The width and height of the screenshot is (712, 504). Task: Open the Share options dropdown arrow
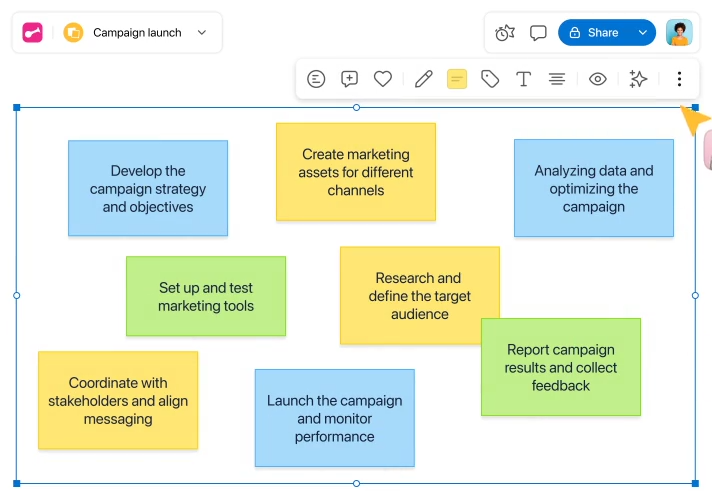click(642, 33)
